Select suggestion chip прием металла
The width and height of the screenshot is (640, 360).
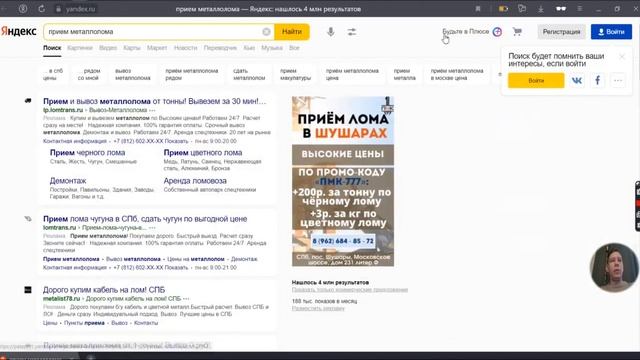click(x=404, y=74)
